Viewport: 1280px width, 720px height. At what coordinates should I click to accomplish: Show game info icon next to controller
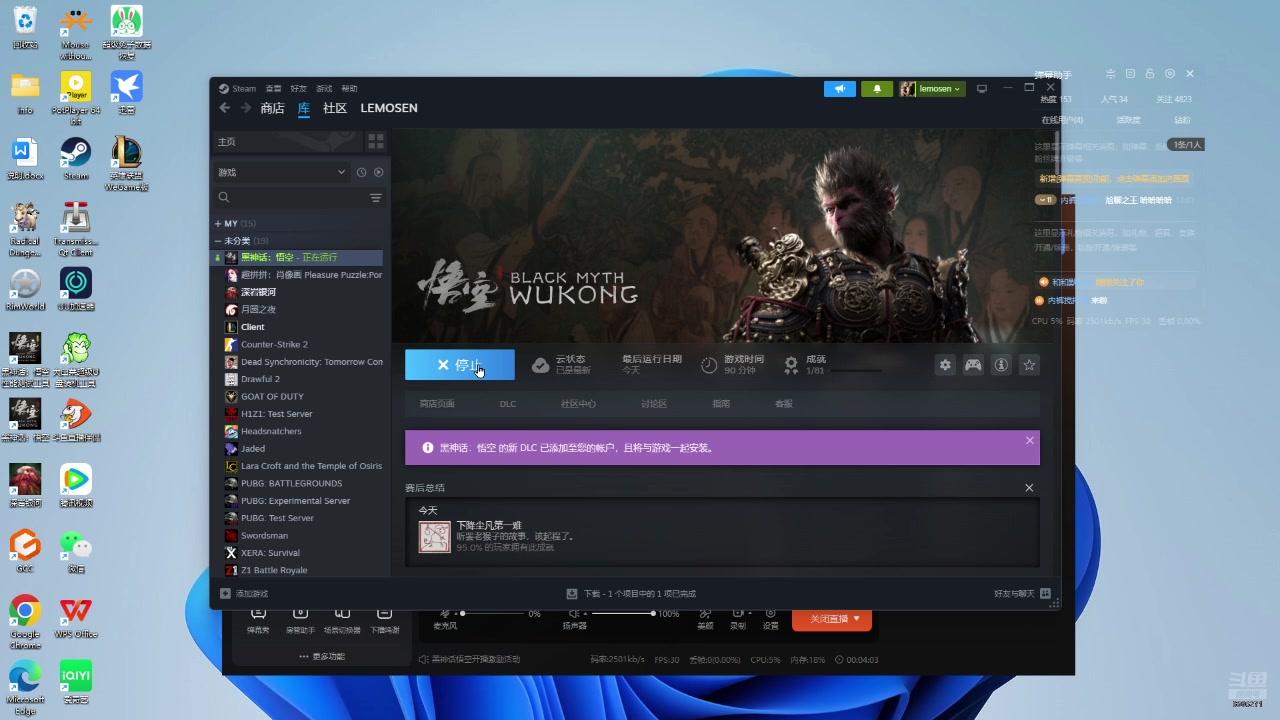(1001, 365)
